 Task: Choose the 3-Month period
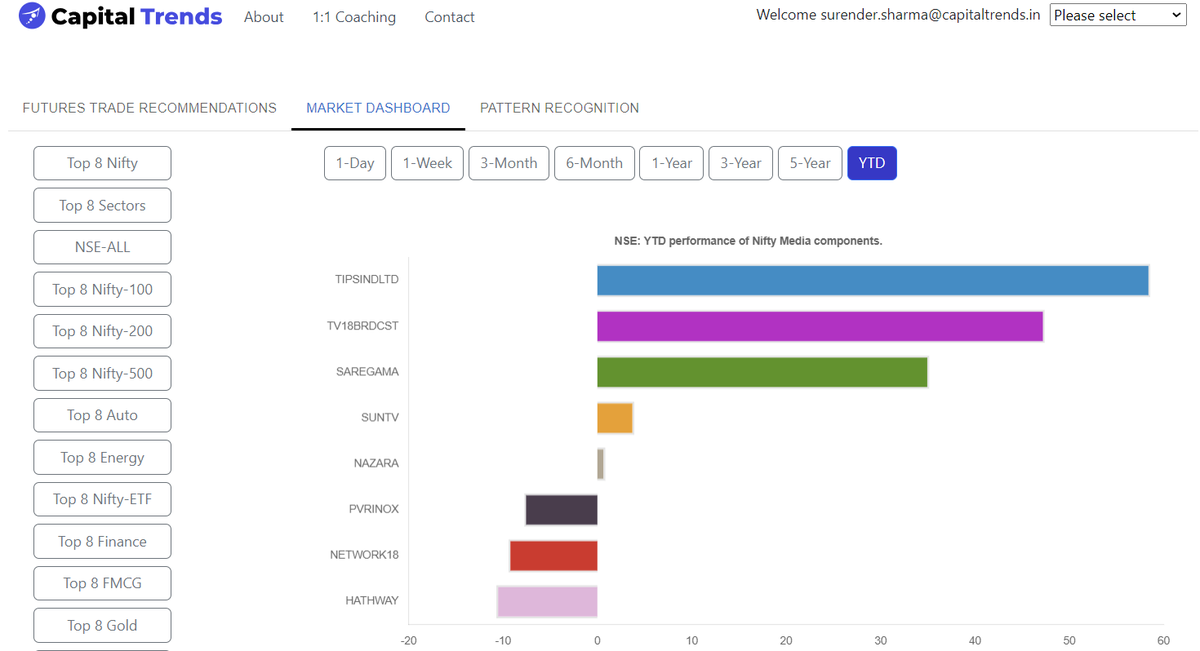point(509,163)
